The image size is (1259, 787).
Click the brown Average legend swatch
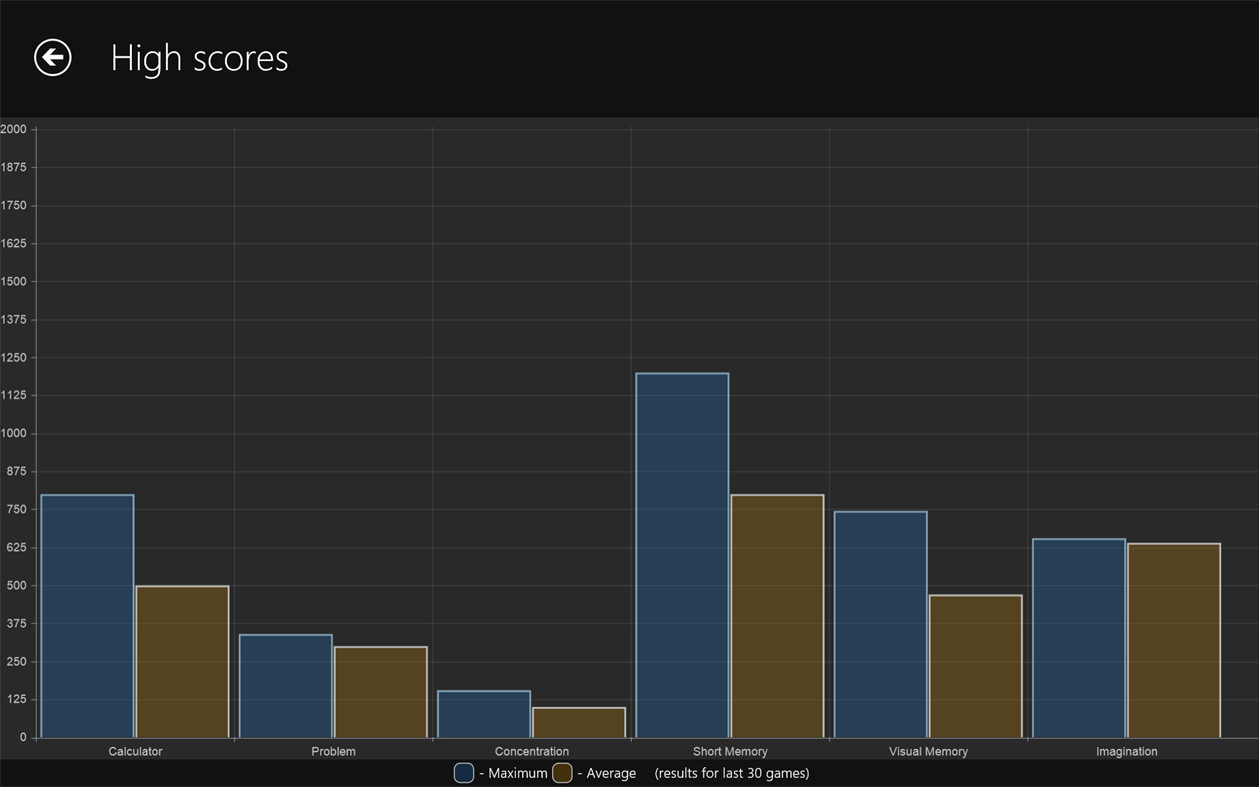[x=562, y=773]
